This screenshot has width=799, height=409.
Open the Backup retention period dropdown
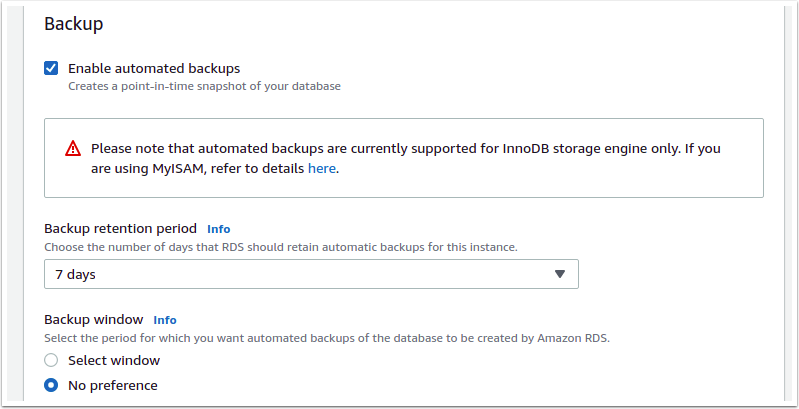(x=311, y=274)
